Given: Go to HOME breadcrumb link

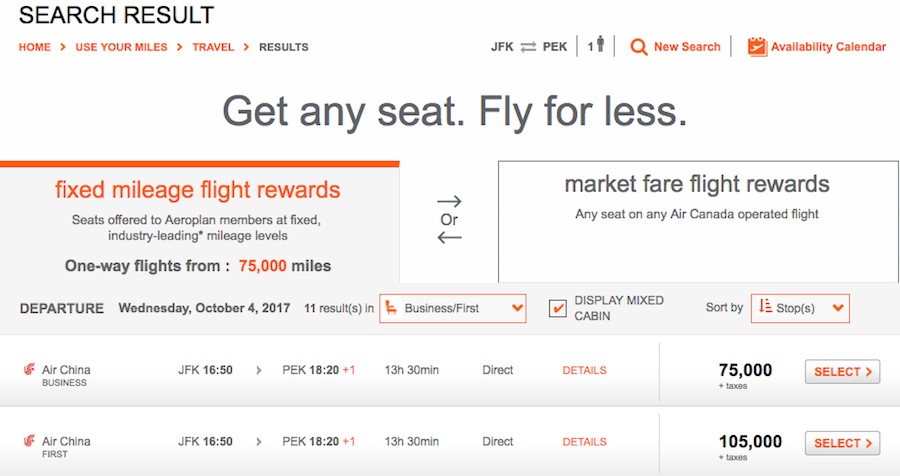Looking at the screenshot, I should 34,47.
